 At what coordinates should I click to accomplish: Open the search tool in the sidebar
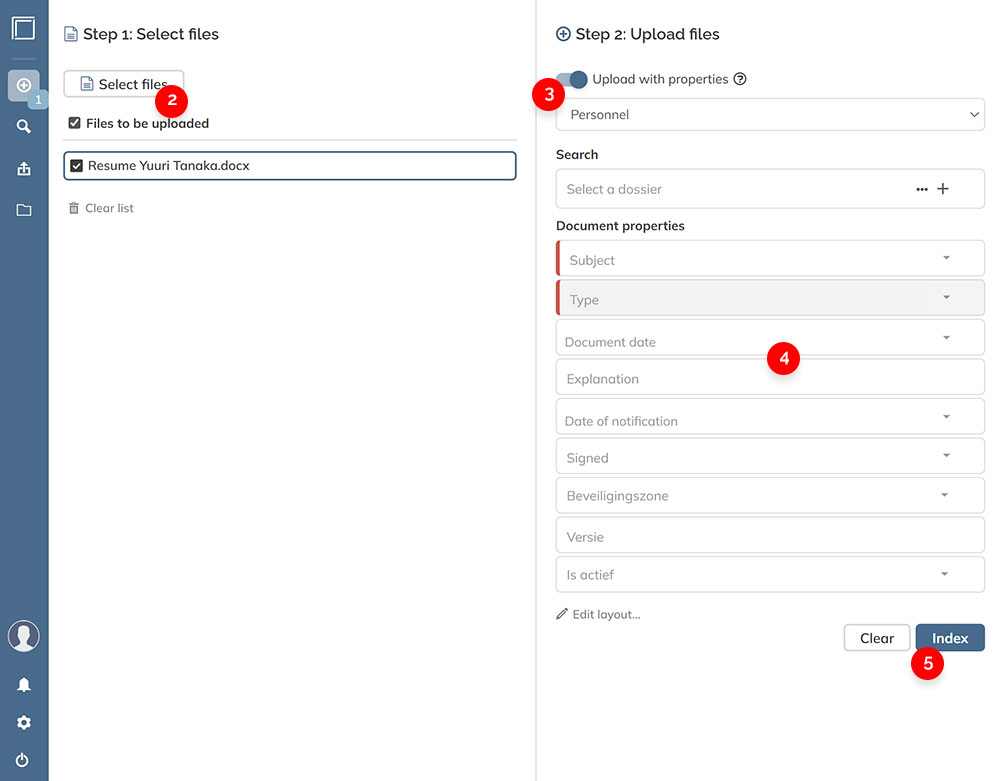(x=23, y=126)
